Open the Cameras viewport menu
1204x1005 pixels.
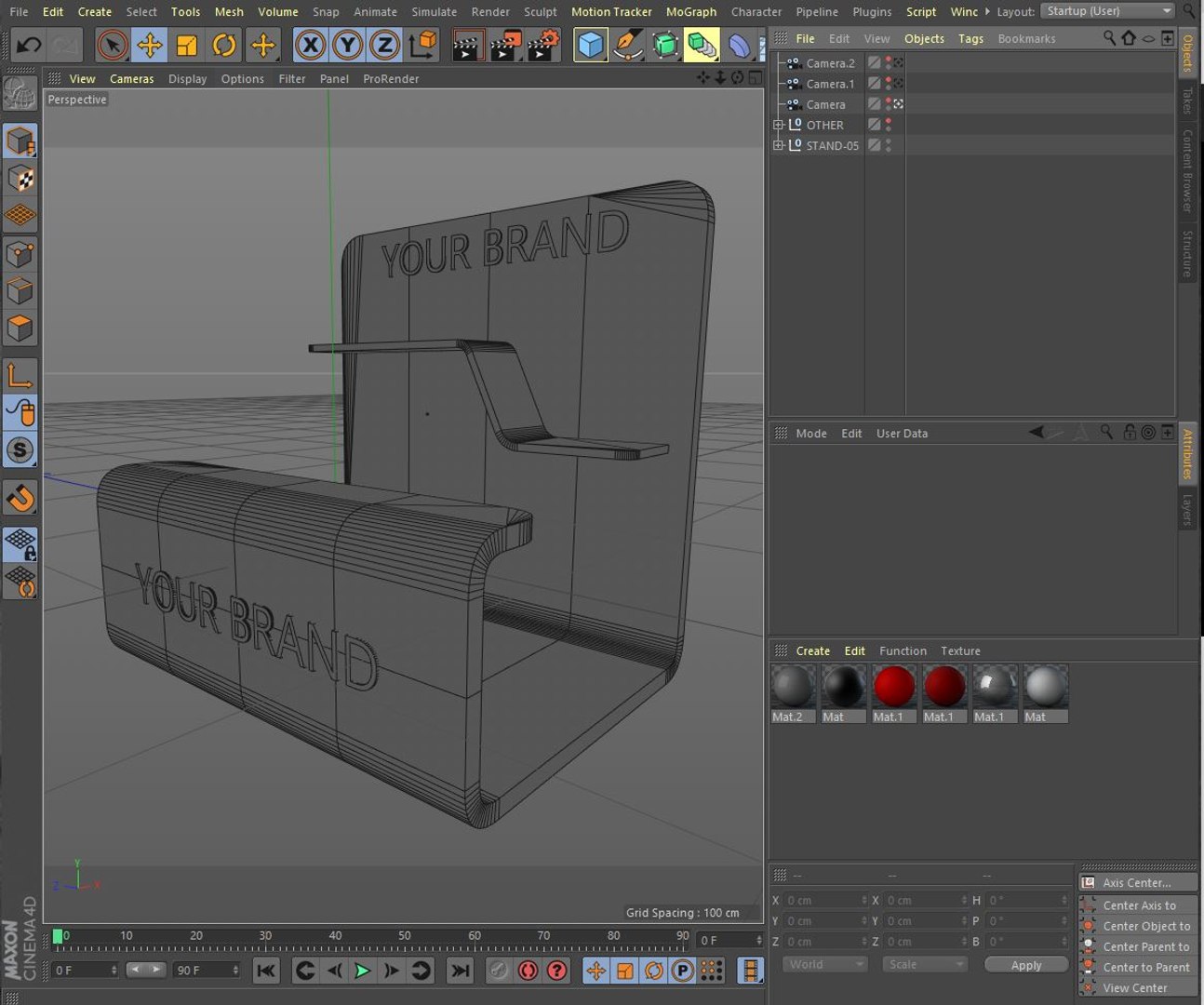(132, 79)
